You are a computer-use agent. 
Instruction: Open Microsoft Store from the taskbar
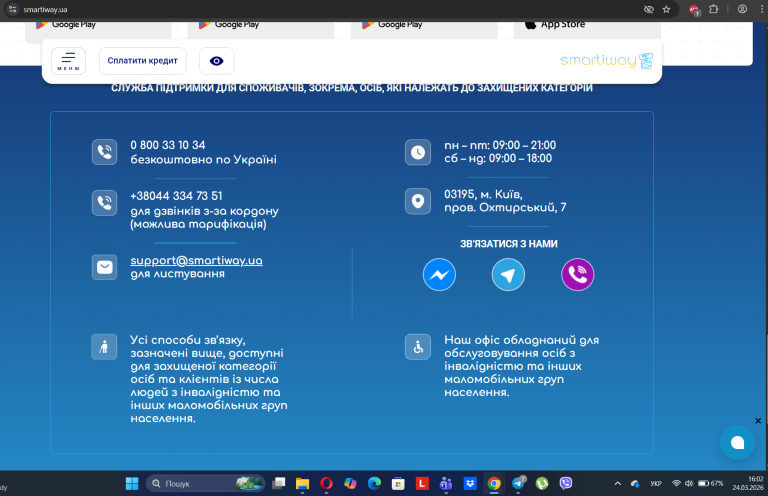[398, 484]
